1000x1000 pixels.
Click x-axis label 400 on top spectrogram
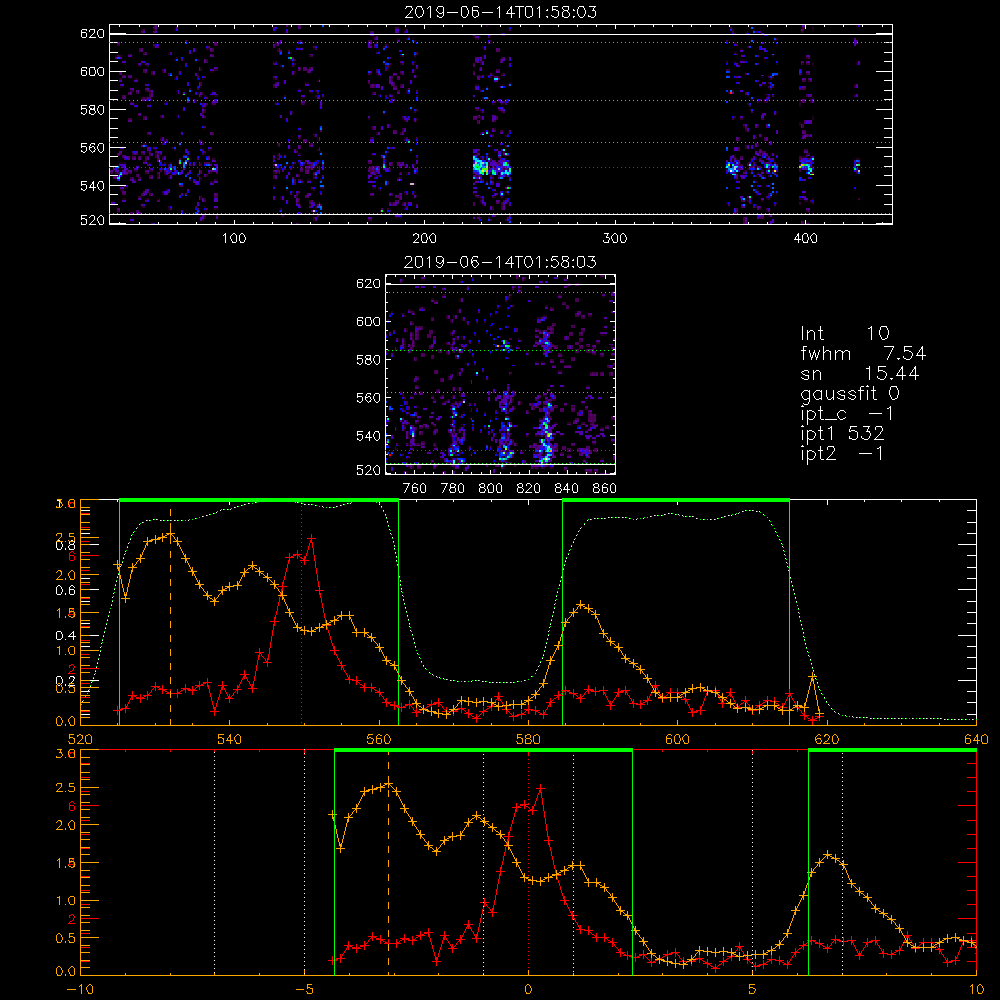tap(805, 239)
